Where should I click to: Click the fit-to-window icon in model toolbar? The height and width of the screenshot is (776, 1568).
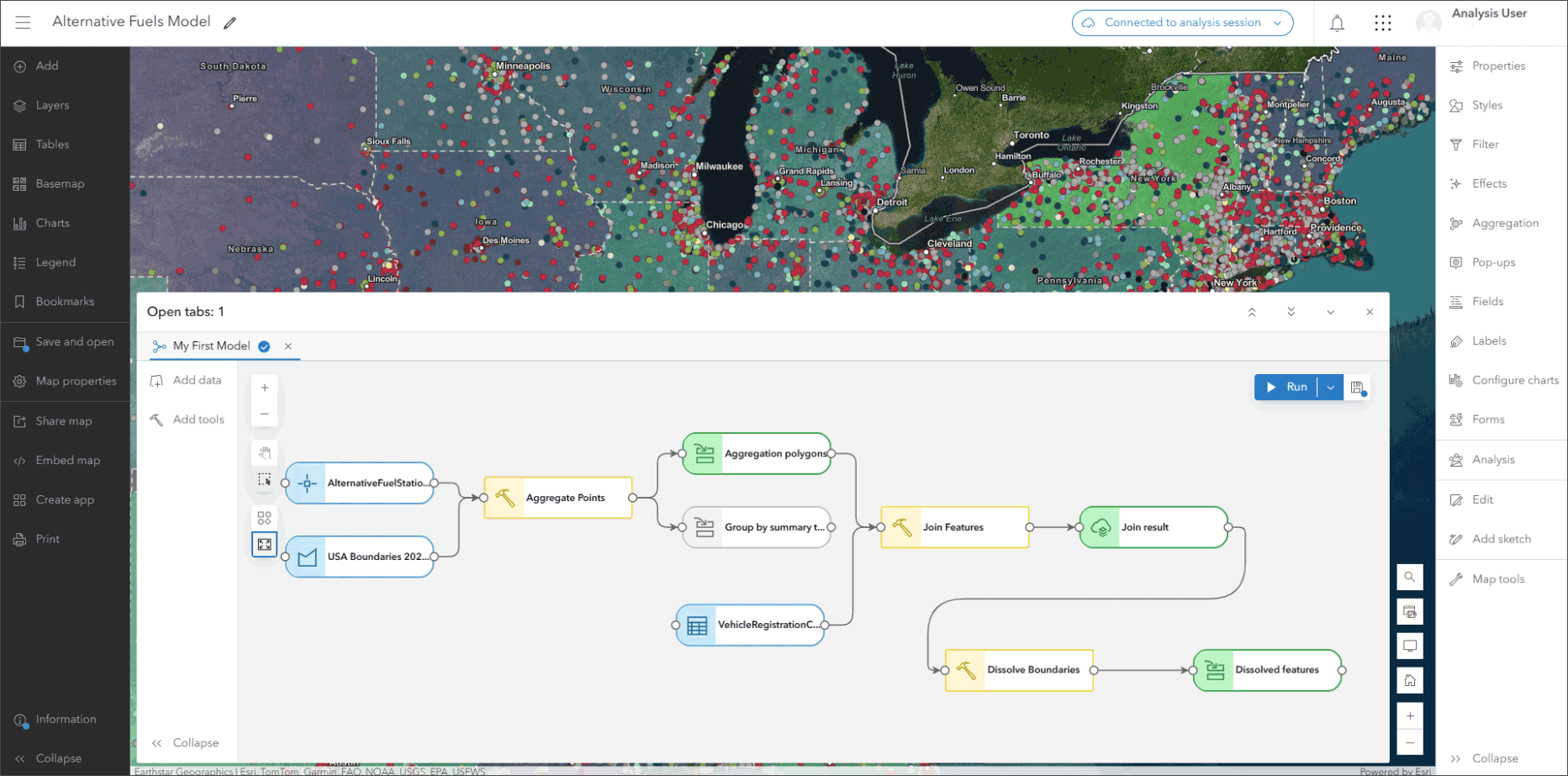tap(265, 545)
